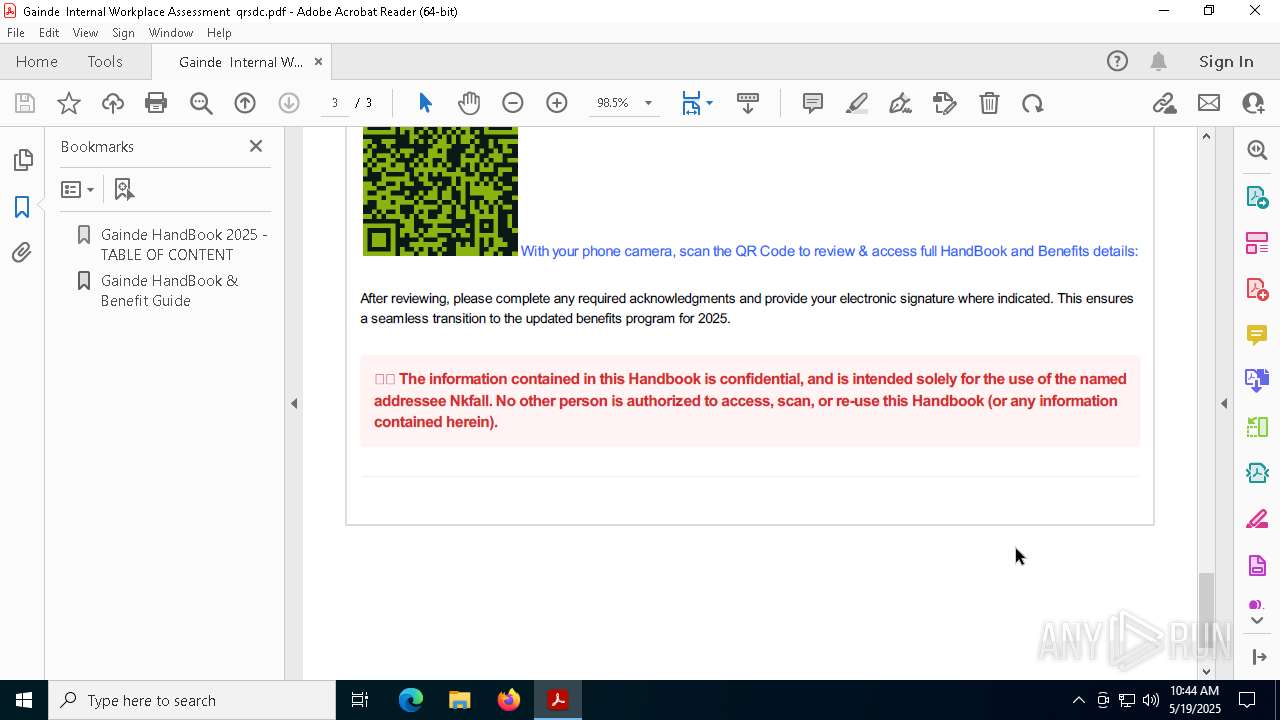Open the zoom level dropdown
Screen dimensions: 1280x720
648,103
